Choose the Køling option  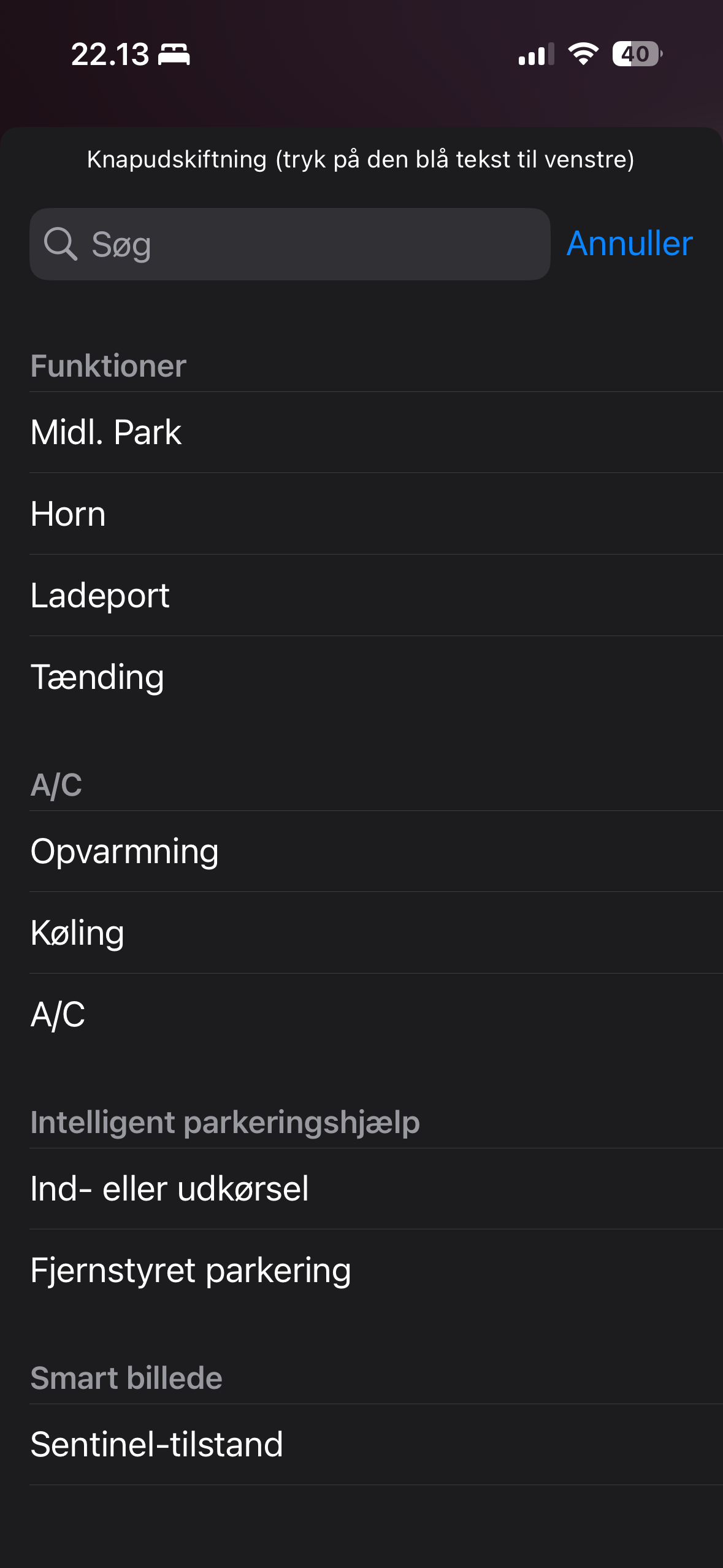point(77,933)
